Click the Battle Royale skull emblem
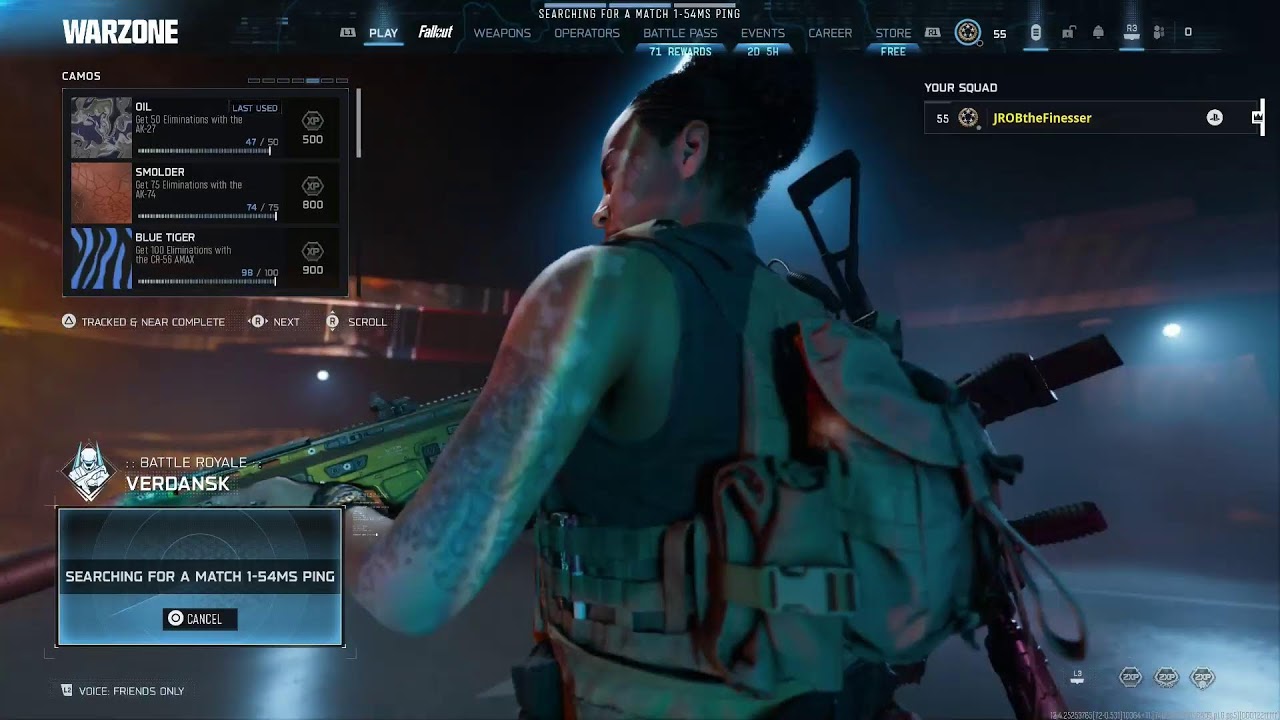1280x720 pixels. tap(88, 471)
